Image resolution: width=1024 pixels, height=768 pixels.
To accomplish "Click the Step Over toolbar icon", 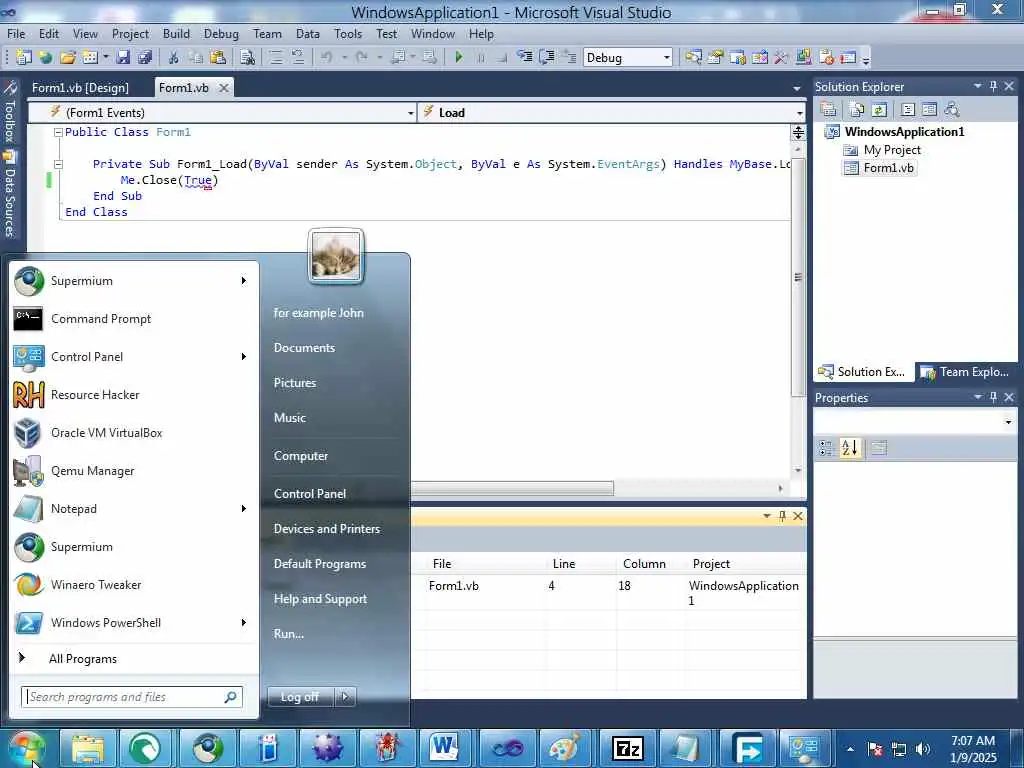I will point(547,57).
